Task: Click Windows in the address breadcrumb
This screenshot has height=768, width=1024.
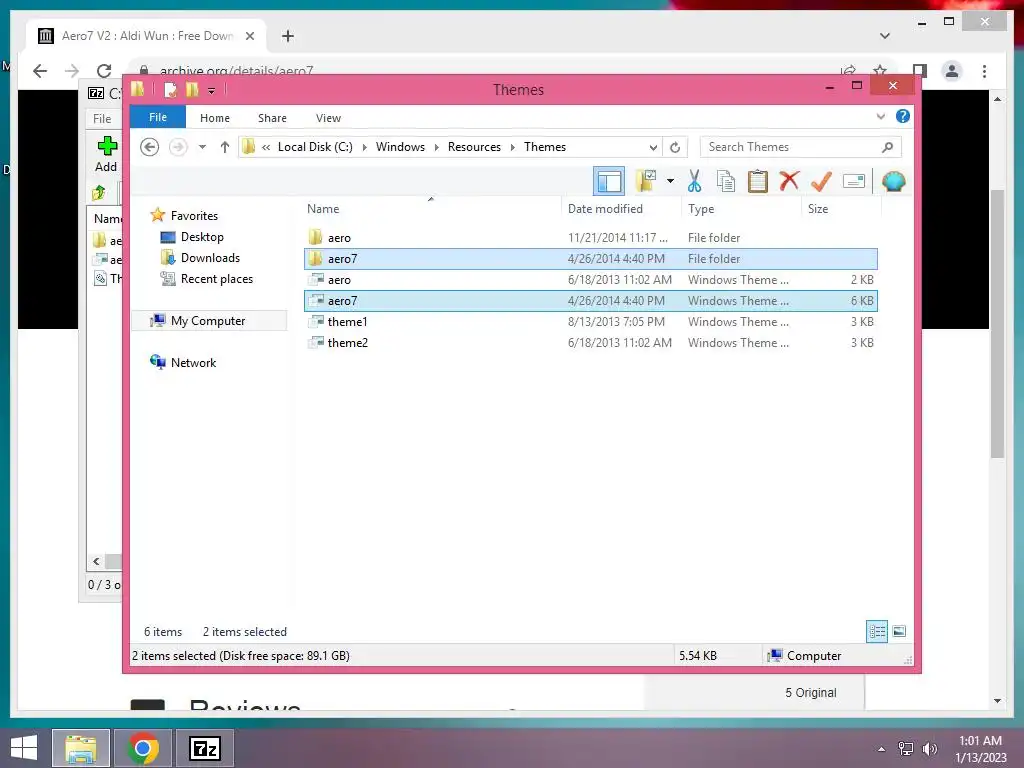Action: (x=400, y=147)
